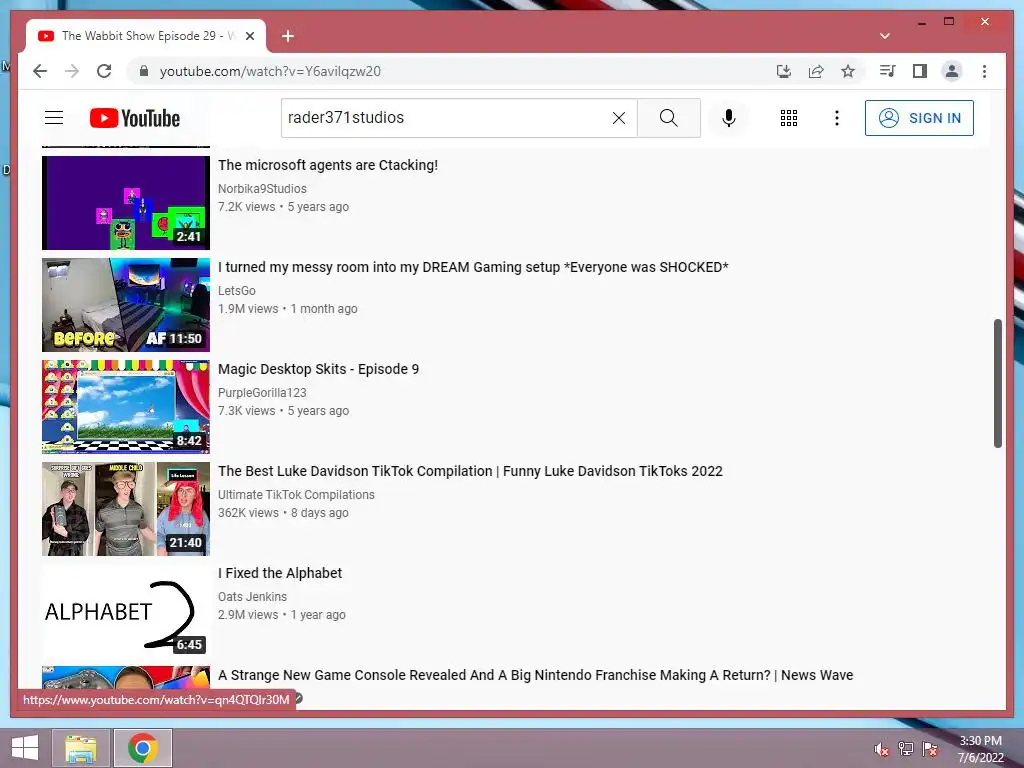Click the address bar URL
Screen dimensions: 1024x768
click(x=270, y=71)
